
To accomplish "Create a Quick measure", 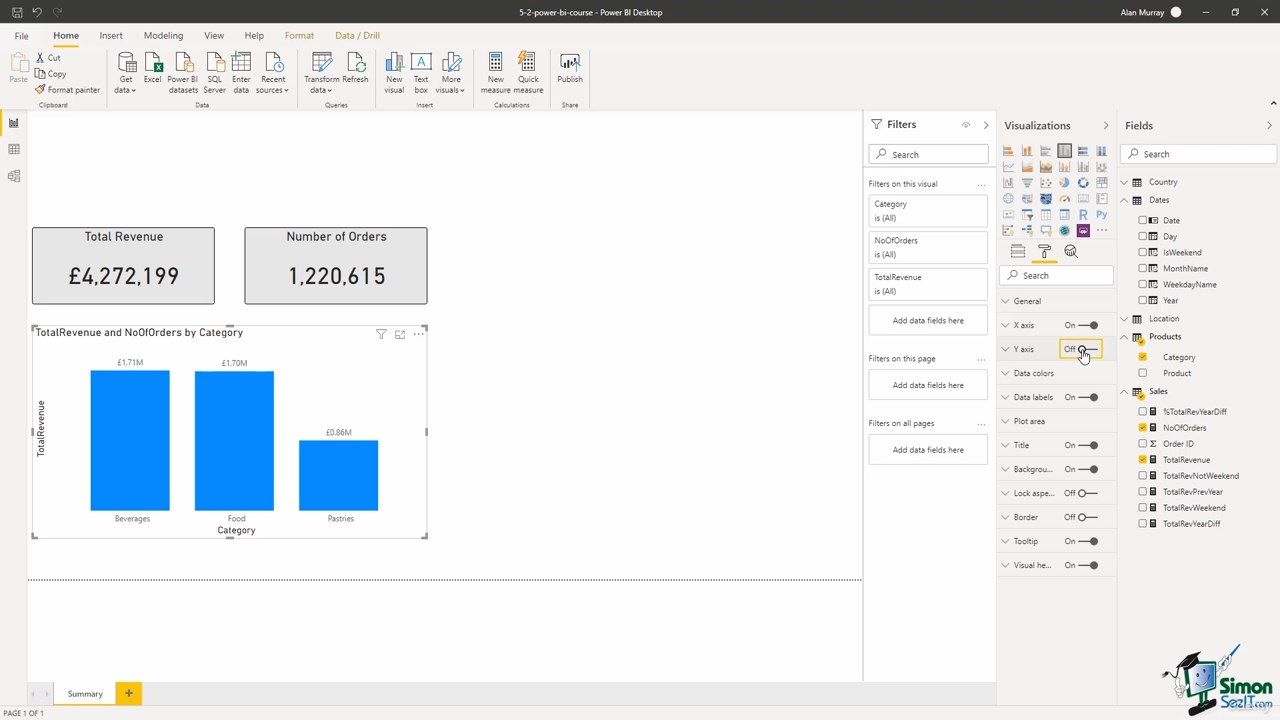I will (528, 72).
